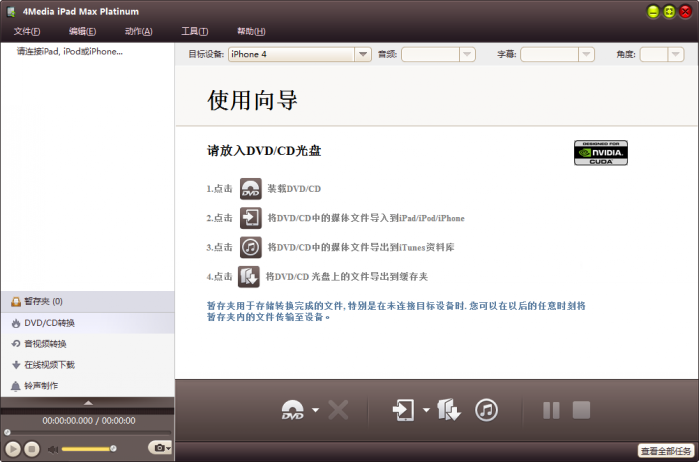Viewport: 699px width, 462px height.
Task: Open the 帮助(H) menu
Action: click(x=251, y=31)
